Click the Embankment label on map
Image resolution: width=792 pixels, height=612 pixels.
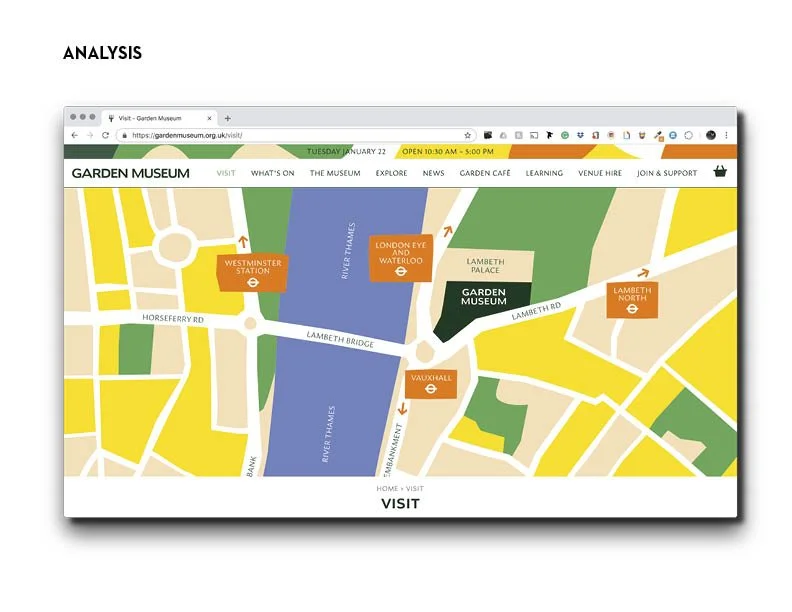[x=392, y=451]
